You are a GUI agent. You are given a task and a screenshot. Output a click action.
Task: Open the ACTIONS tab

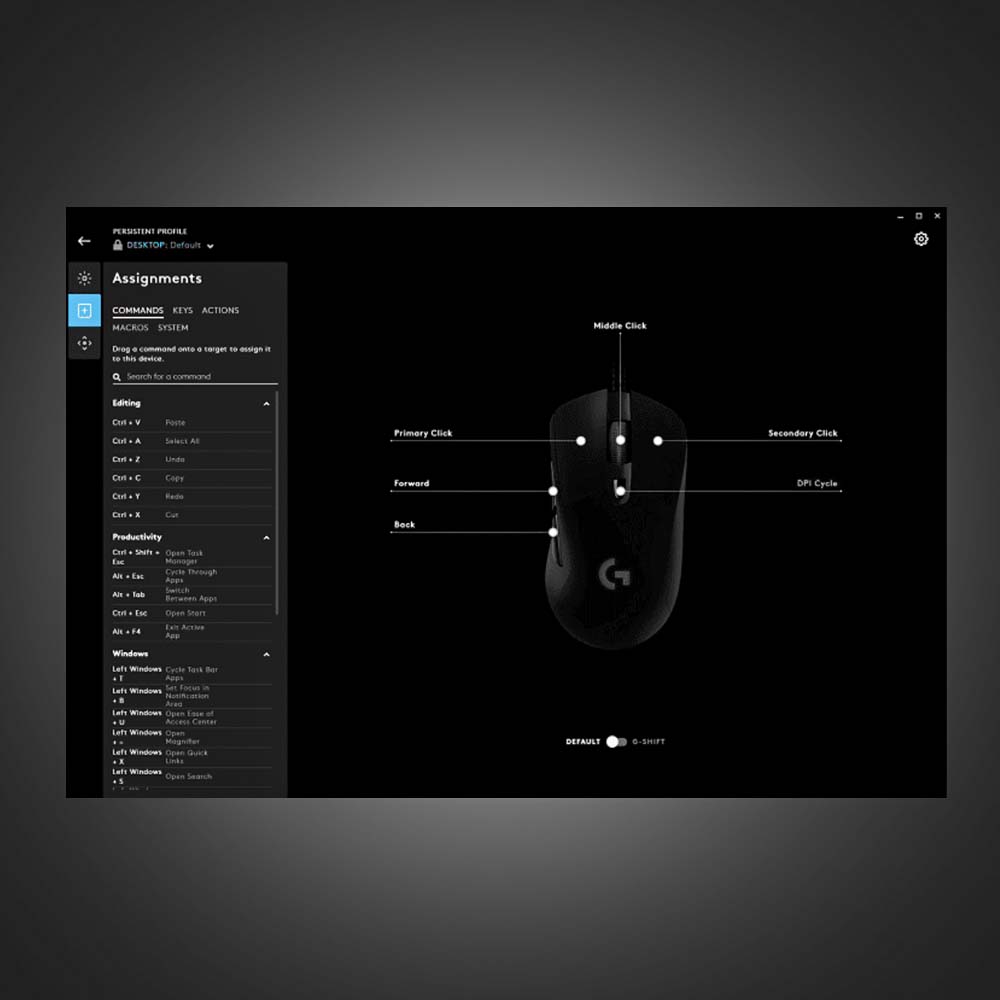coord(220,311)
